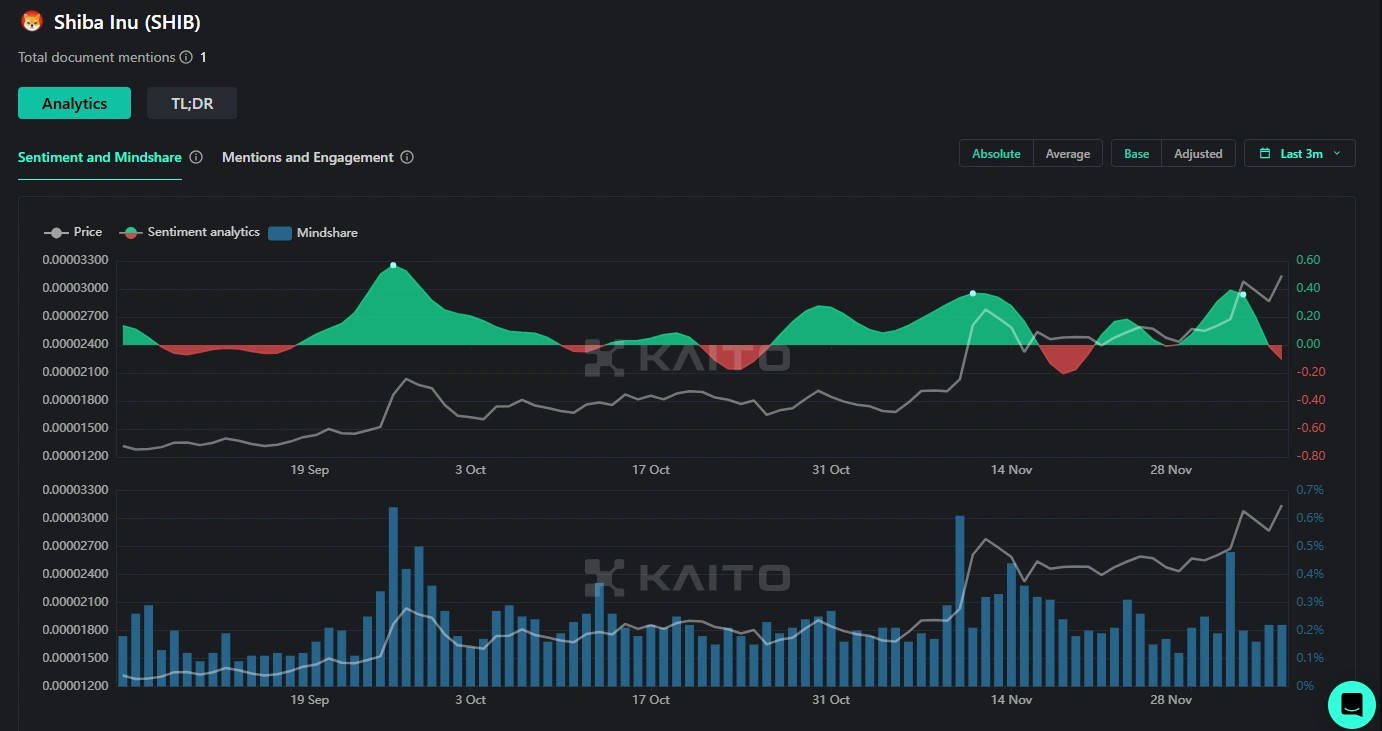Screen dimensions: 1382x731
Task: Click the highest sentiment peak marker in late September
Action: tap(393, 265)
